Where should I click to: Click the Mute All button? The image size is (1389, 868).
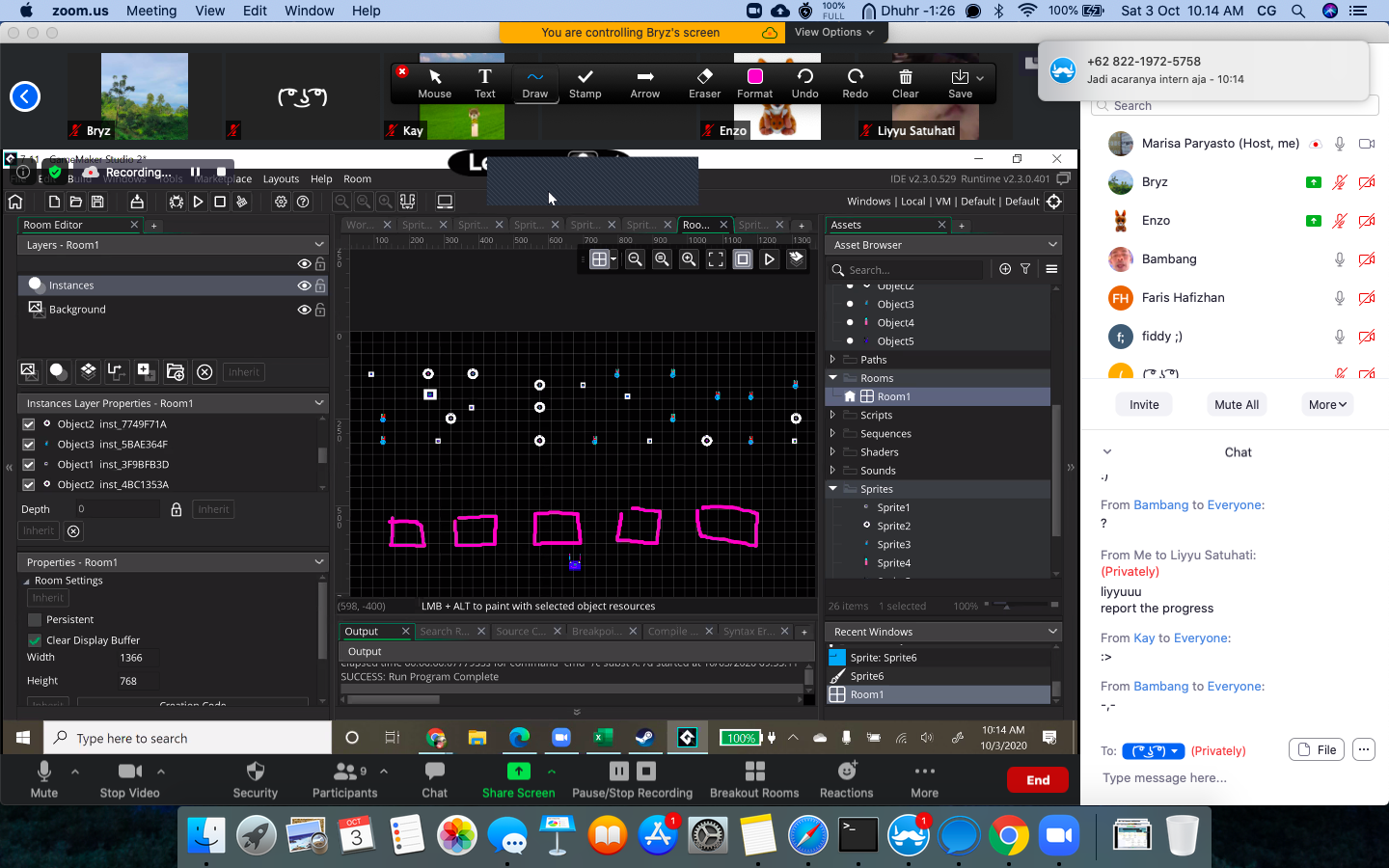1237,405
